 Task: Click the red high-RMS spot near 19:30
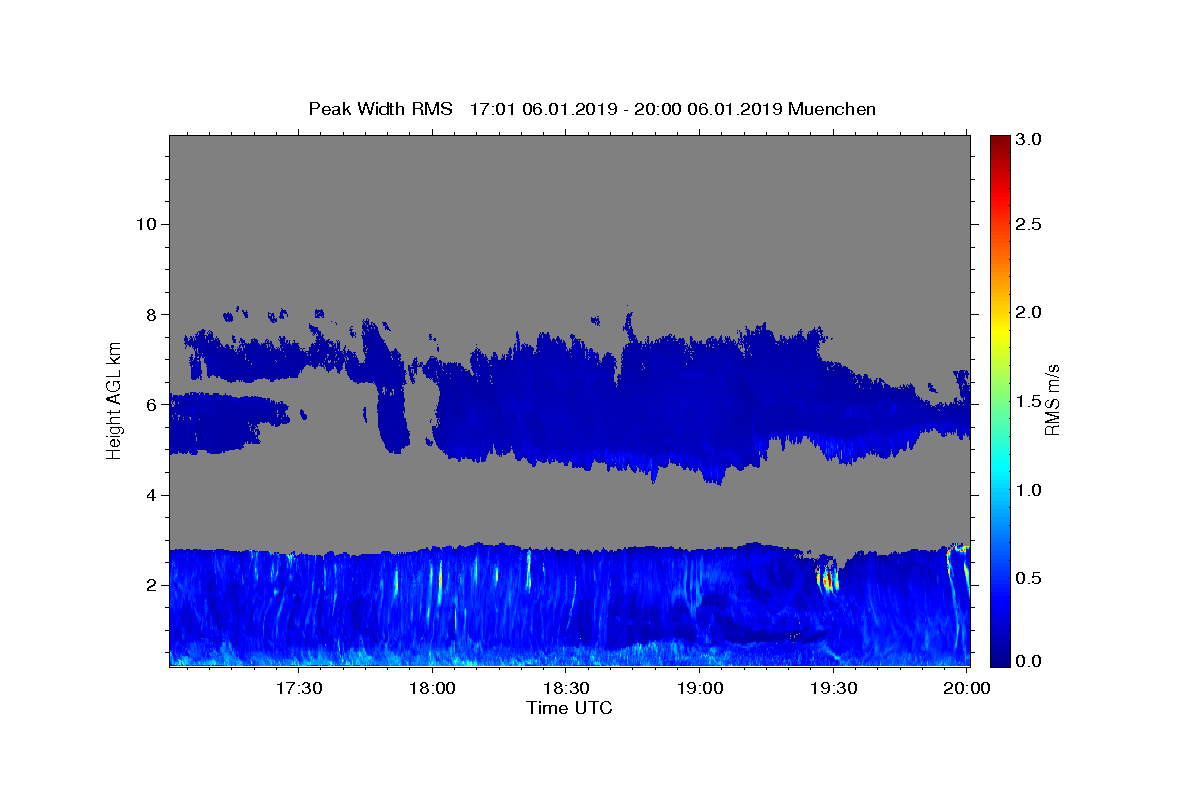point(827,580)
